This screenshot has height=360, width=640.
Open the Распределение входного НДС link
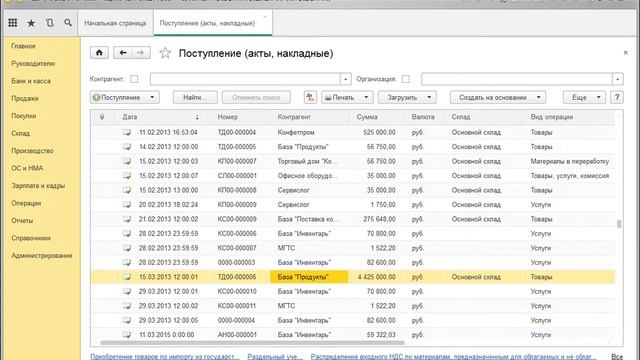(x=453, y=356)
